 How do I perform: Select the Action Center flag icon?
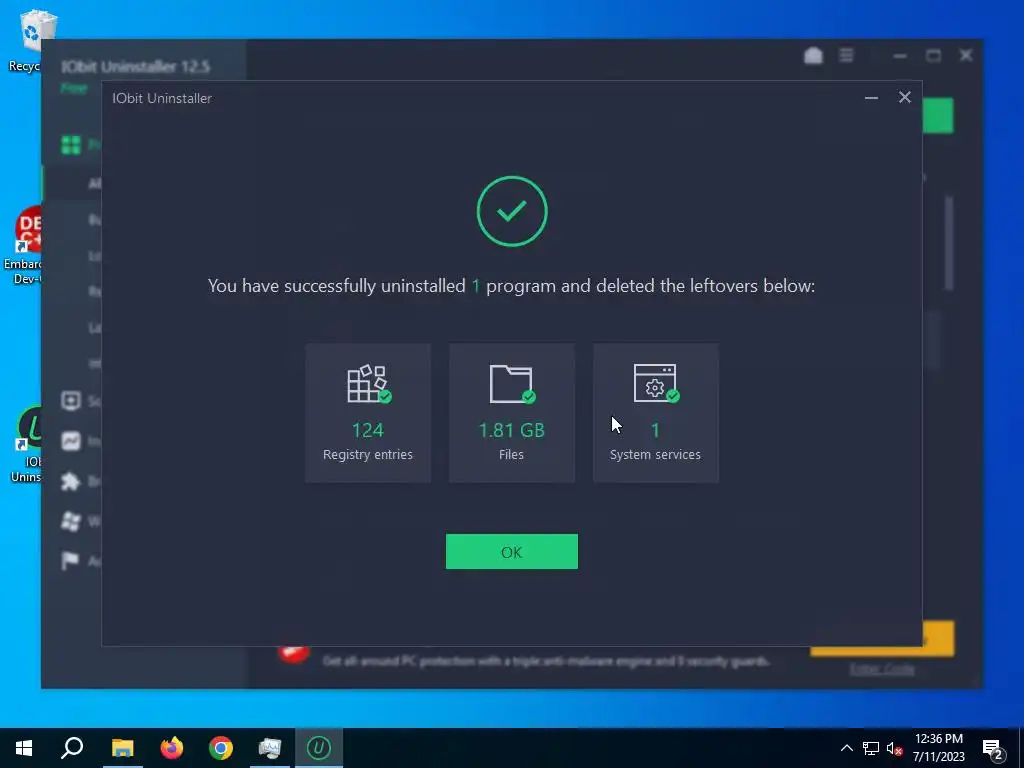(71, 560)
